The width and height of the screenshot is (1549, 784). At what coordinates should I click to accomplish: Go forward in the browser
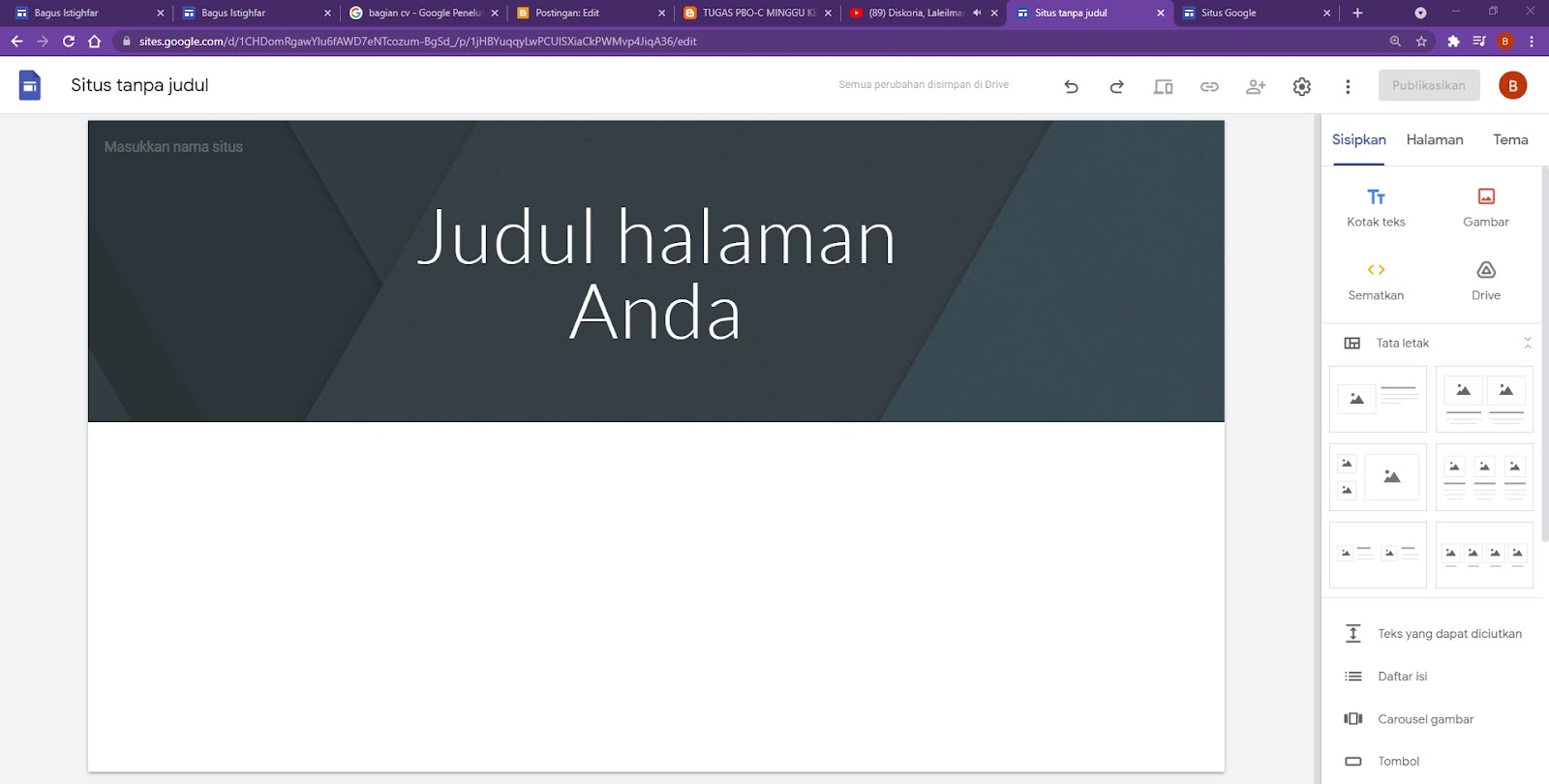coord(43,41)
